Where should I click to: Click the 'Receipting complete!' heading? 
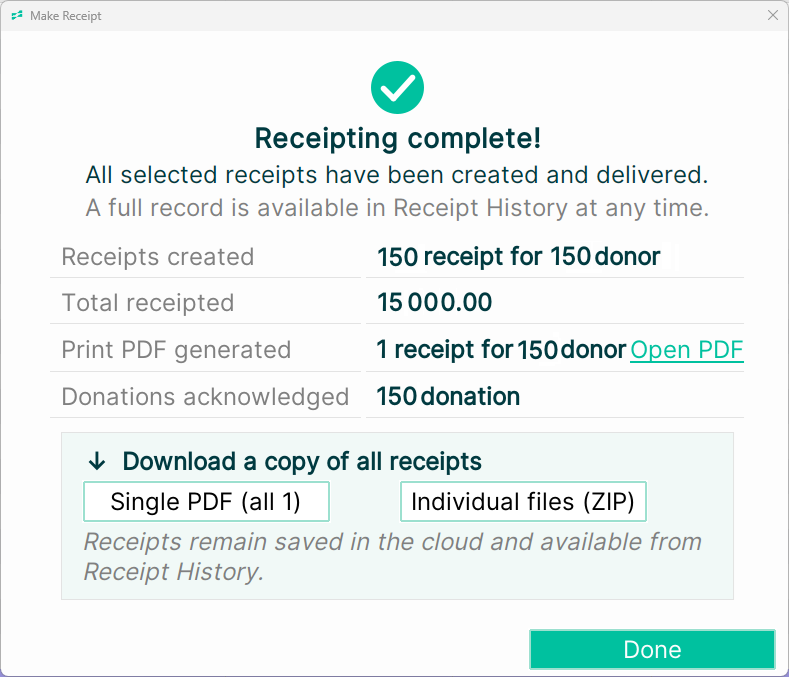pyautogui.click(x=398, y=138)
